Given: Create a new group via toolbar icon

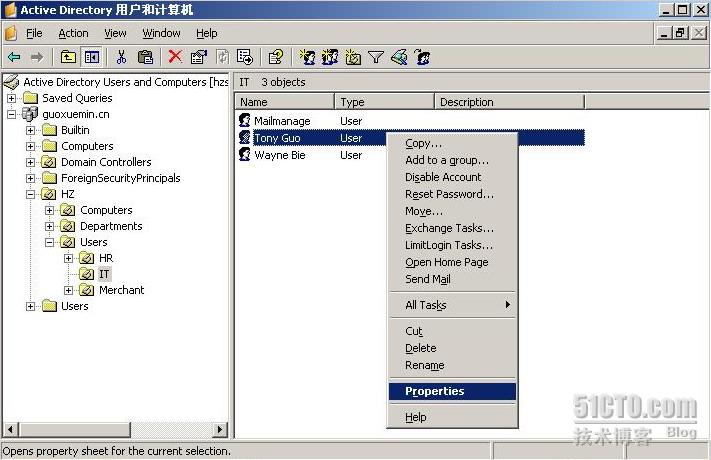Looking at the screenshot, I should [x=330, y=57].
